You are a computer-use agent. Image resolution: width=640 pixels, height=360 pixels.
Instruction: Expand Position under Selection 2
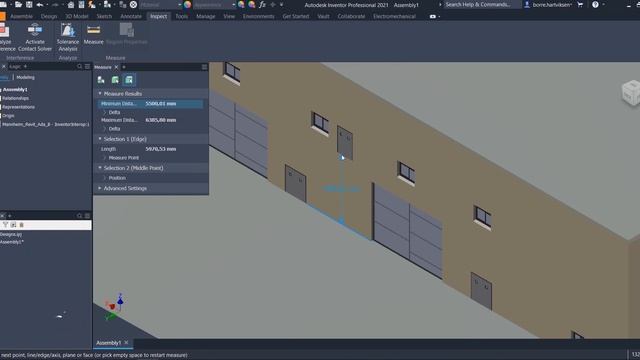pyautogui.click(x=104, y=178)
